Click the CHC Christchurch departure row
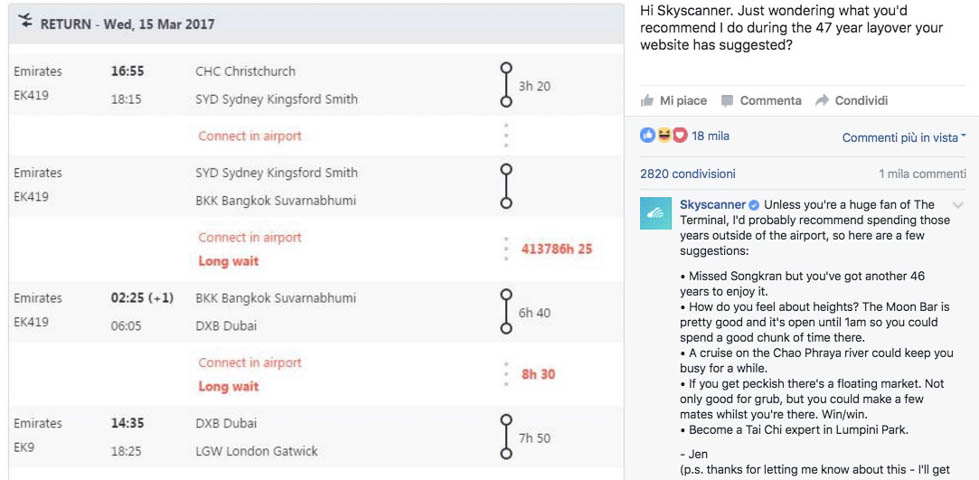The height and width of the screenshot is (480, 979). pyautogui.click(x=246, y=72)
